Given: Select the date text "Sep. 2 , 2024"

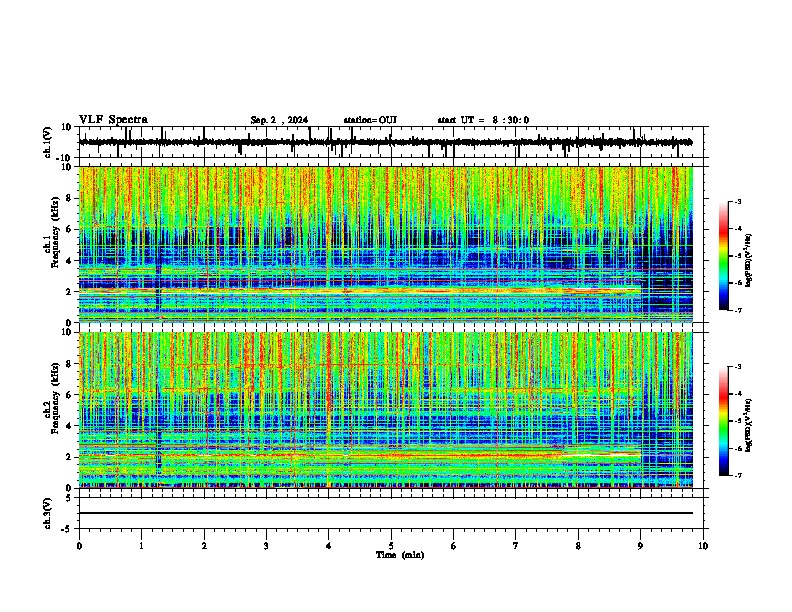Looking at the screenshot, I should (x=279, y=120).
